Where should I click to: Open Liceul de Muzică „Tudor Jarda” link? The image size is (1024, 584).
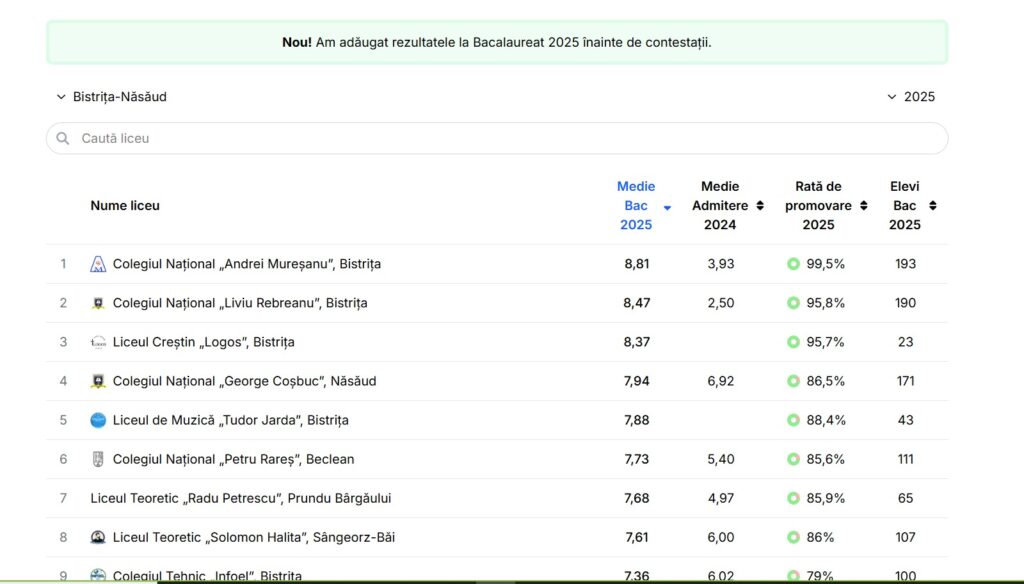230,420
